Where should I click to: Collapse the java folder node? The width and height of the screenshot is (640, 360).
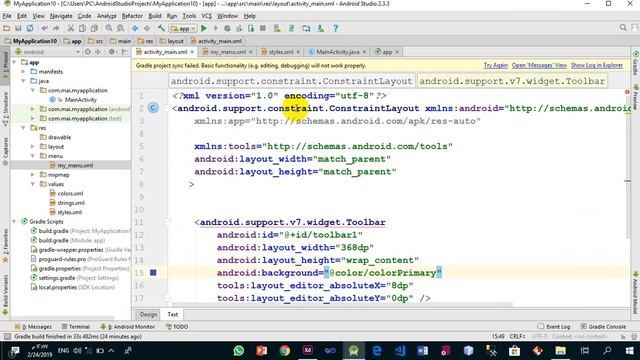[x=23, y=81]
